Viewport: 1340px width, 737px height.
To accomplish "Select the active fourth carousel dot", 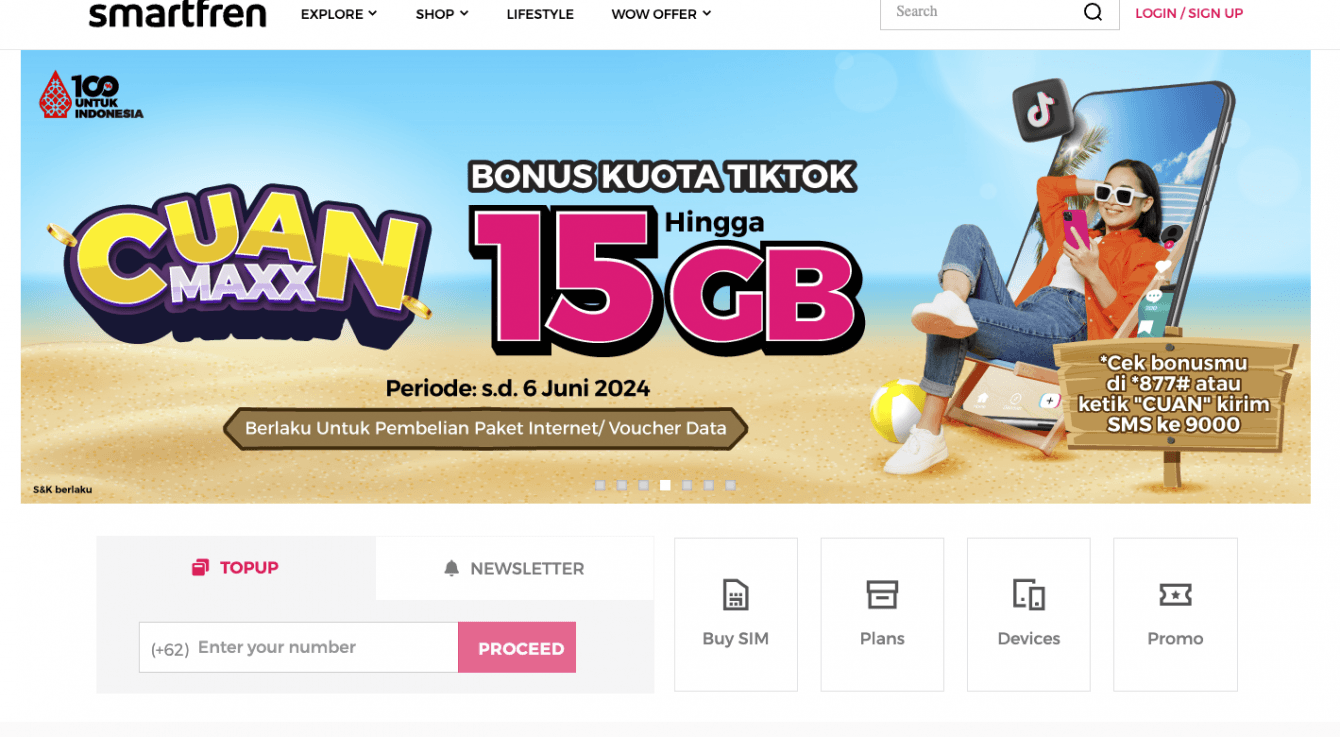I will coord(665,485).
